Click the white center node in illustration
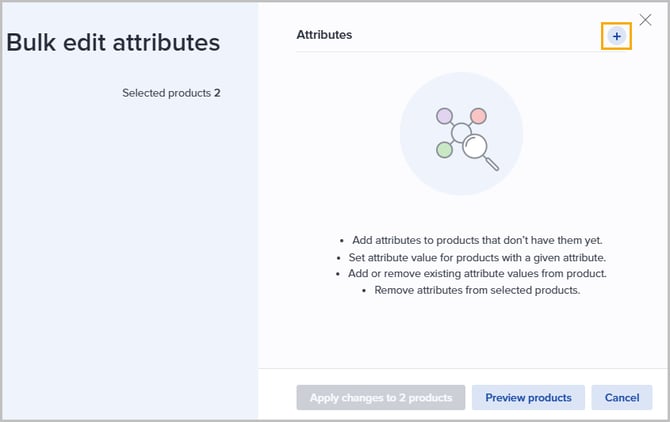 (x=461, y=132)
